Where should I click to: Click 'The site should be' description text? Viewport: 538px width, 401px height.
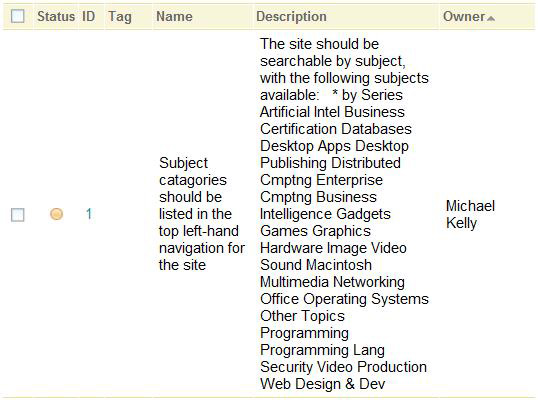click(x=319, y=44)
